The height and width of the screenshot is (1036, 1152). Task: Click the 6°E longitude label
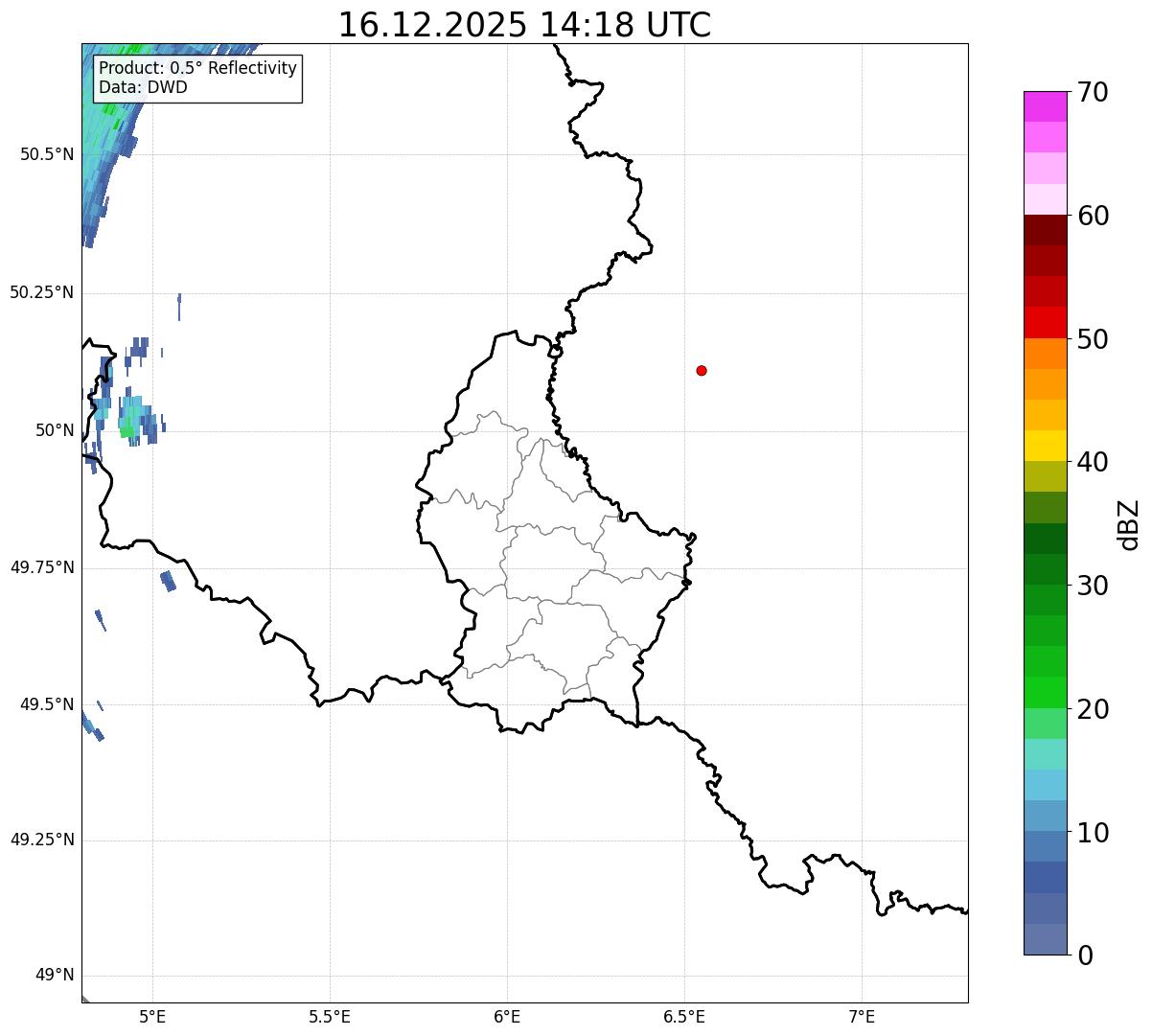point(507,1016)
